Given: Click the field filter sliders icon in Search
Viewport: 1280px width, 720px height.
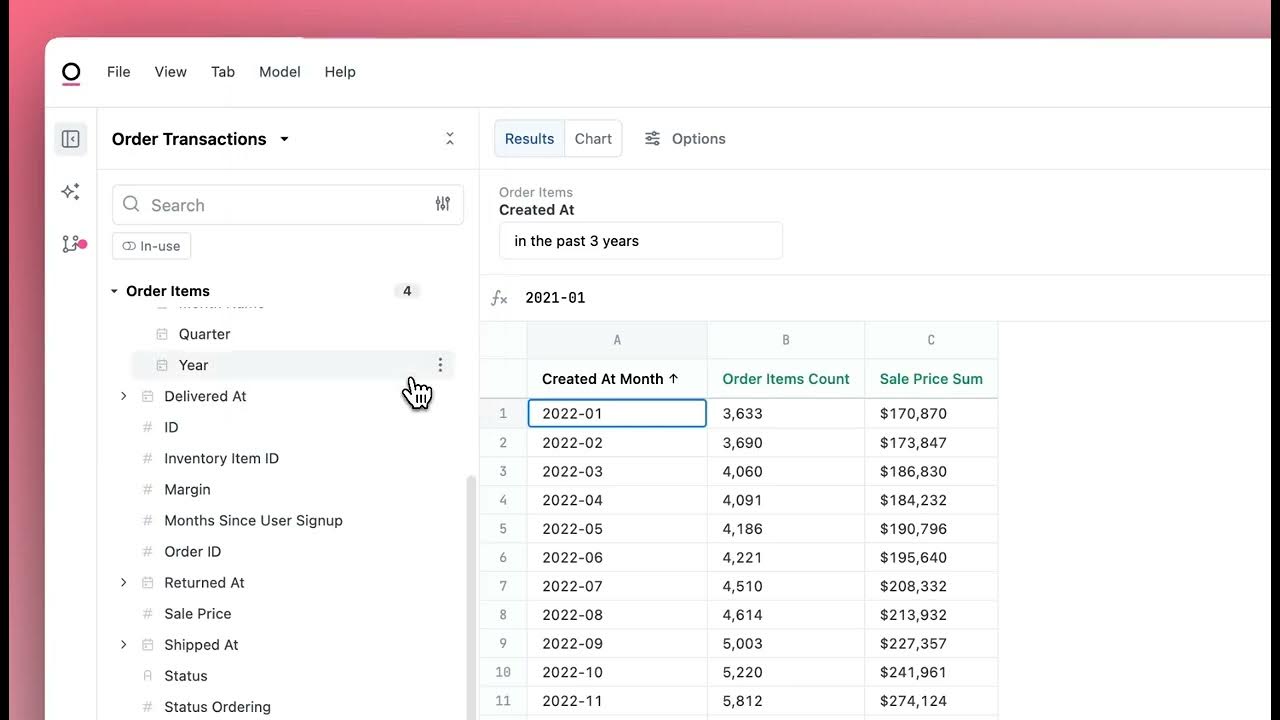Looking at the screenshot, I should pyautogui.click(x=442, y=204).
